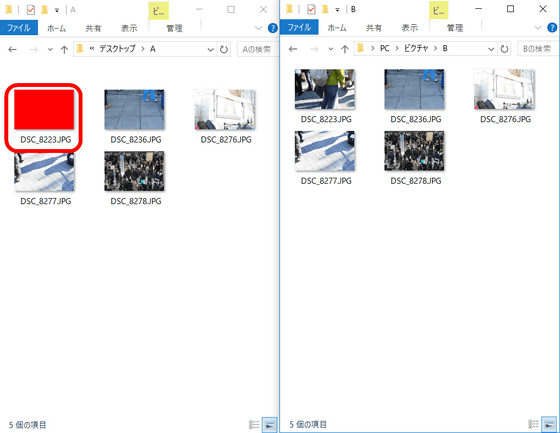The height and width of the screenshot is (433, 560).
Task: Select DSC_8223.JPG thumbnail in folder B
Action: (x=325, y=89)
